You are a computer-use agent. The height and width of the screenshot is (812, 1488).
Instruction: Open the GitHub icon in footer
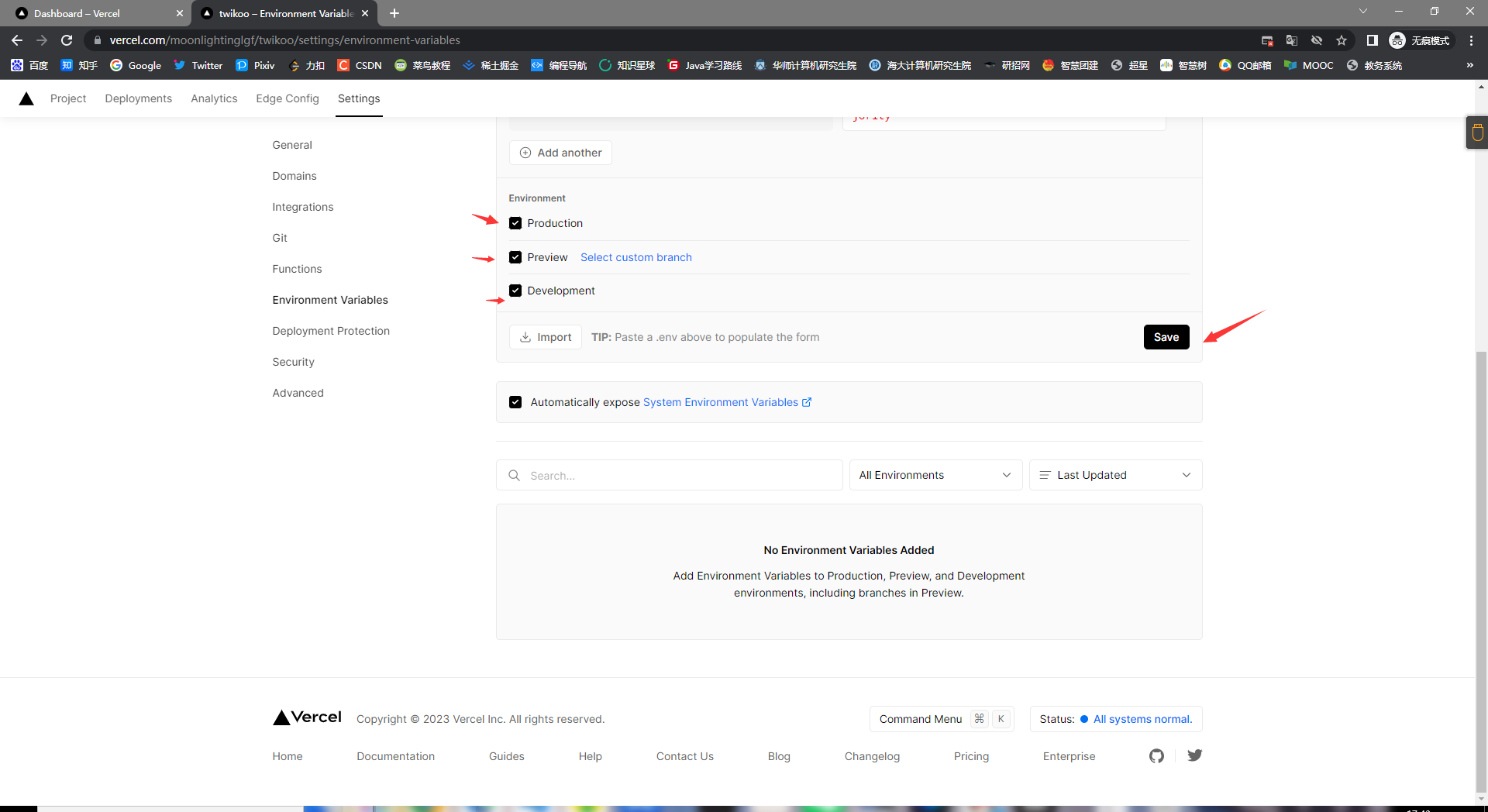pyautogui.click(x=1156, y=756)
